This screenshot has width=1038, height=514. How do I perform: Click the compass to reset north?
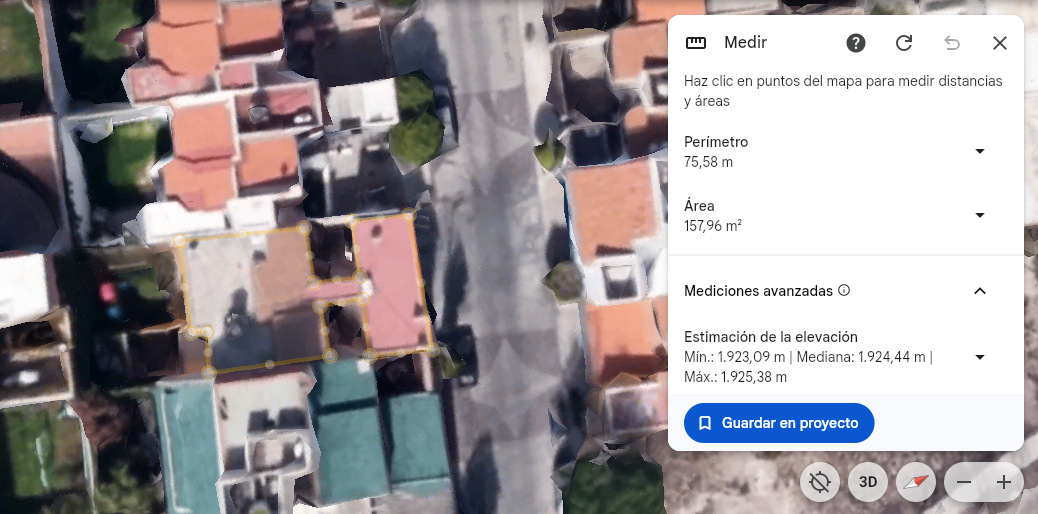[x=916, y=482]
